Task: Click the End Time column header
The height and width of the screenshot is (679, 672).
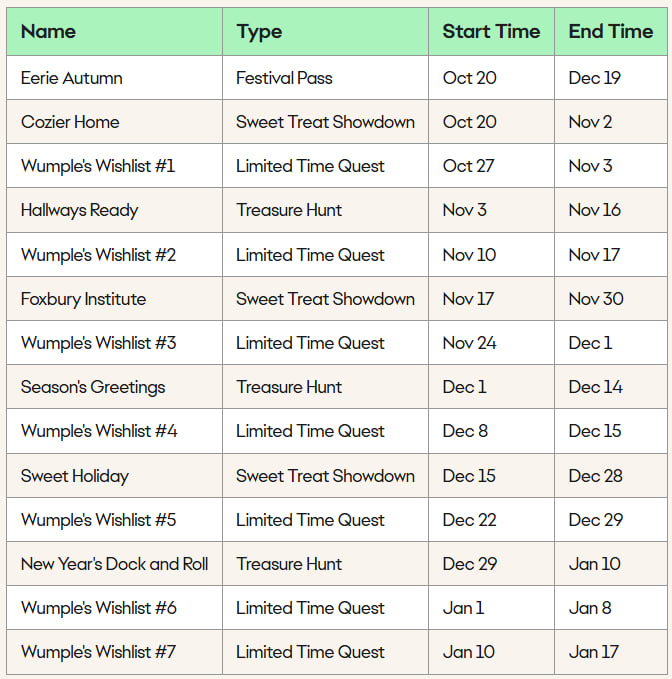Action: click(x=610, y=32)
